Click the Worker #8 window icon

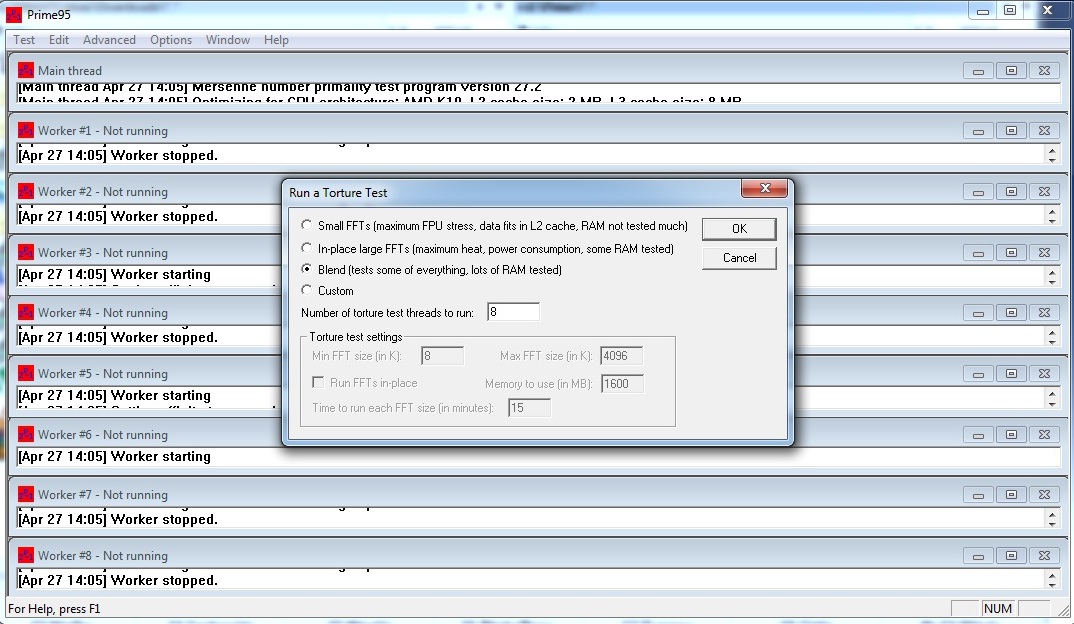[x=26, y=555]
